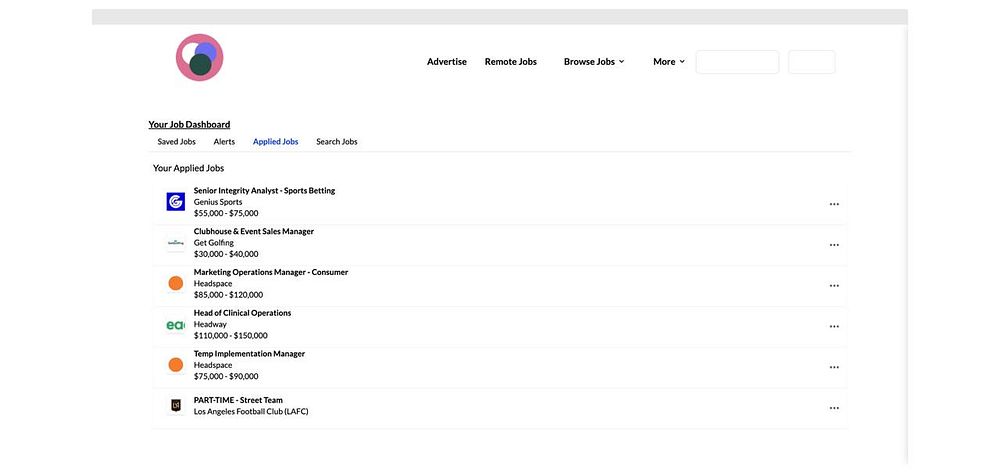The image size is (1000, 474).
Task: Click Los Angeles Football Club (LAFC) text
Action: [251, 412]
